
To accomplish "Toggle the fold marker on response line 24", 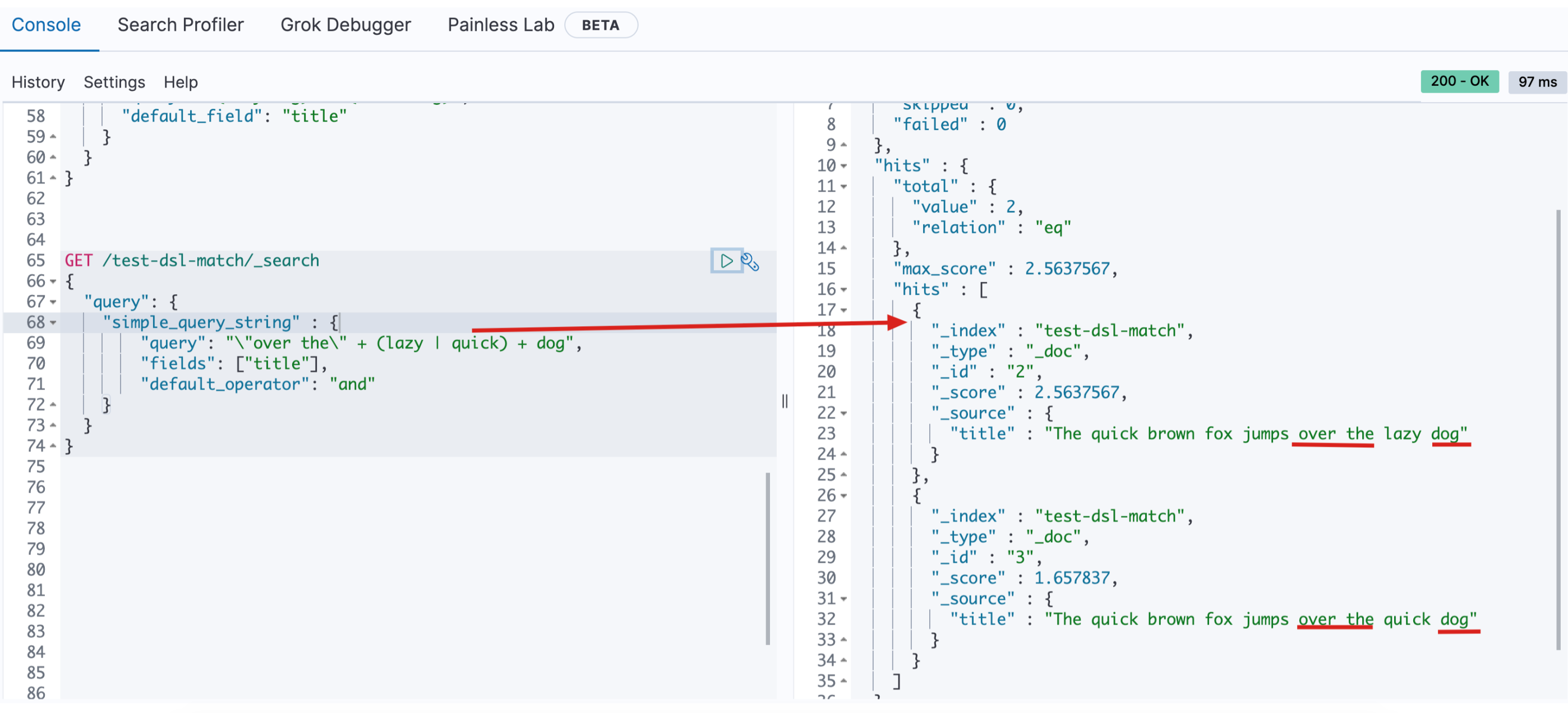I will click(x=843, y=455).
